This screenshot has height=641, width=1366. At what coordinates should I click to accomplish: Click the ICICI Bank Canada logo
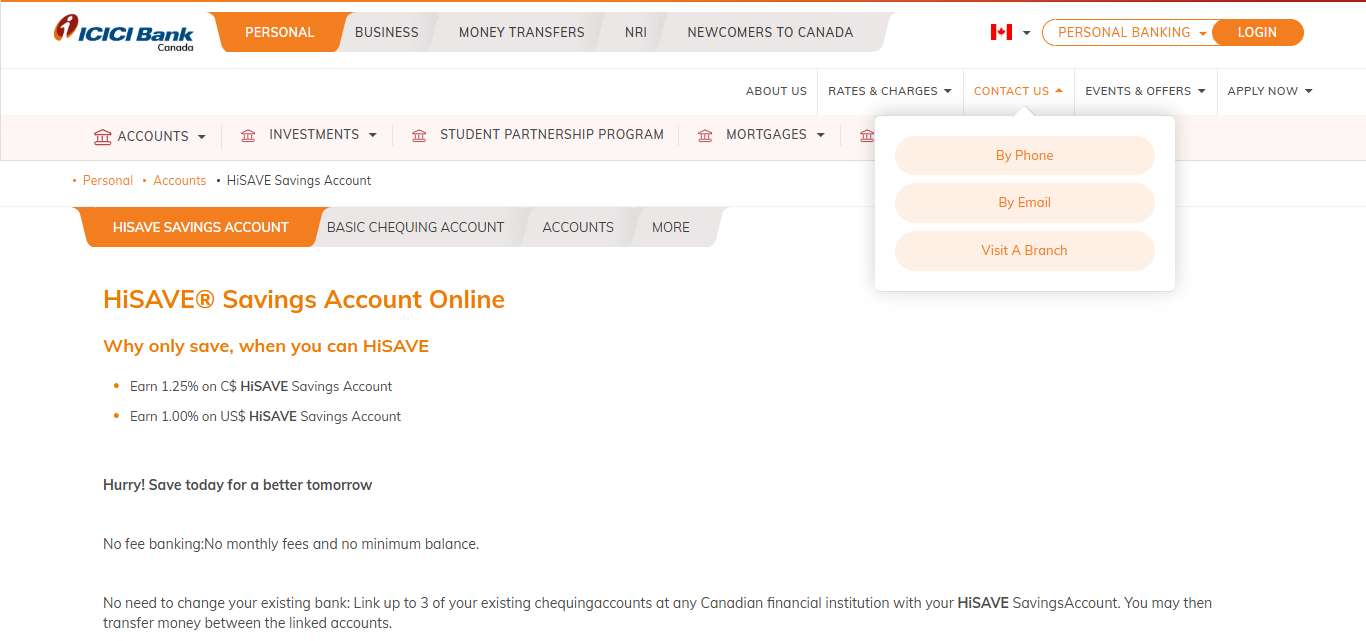click(124, 33)
